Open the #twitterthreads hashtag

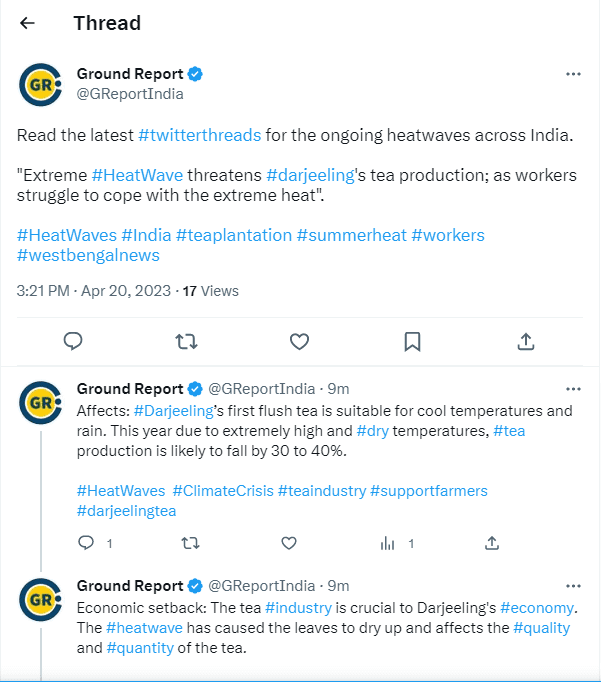[200, 135]
